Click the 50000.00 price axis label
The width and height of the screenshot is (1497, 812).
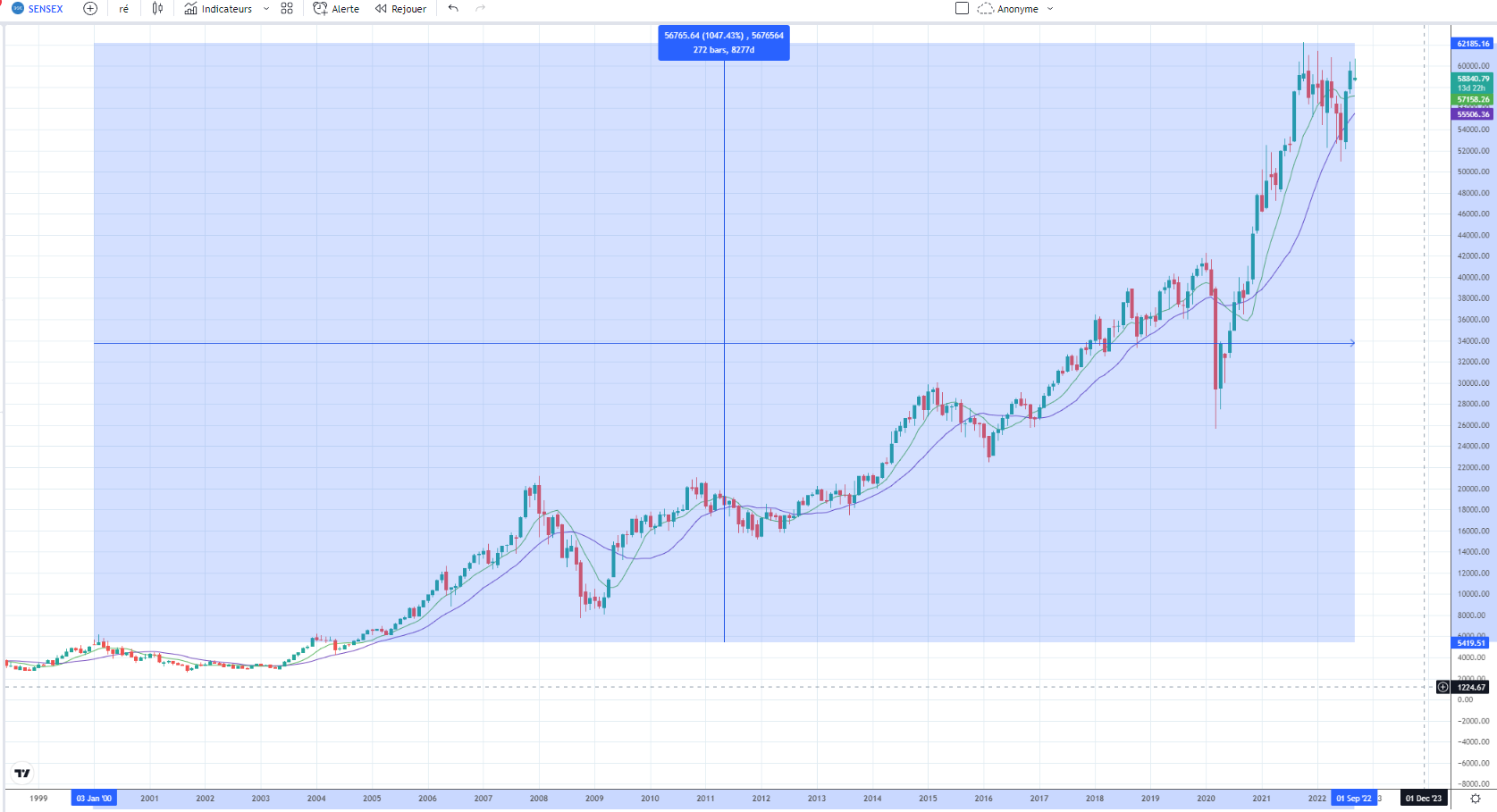(x=1473, y=172)
